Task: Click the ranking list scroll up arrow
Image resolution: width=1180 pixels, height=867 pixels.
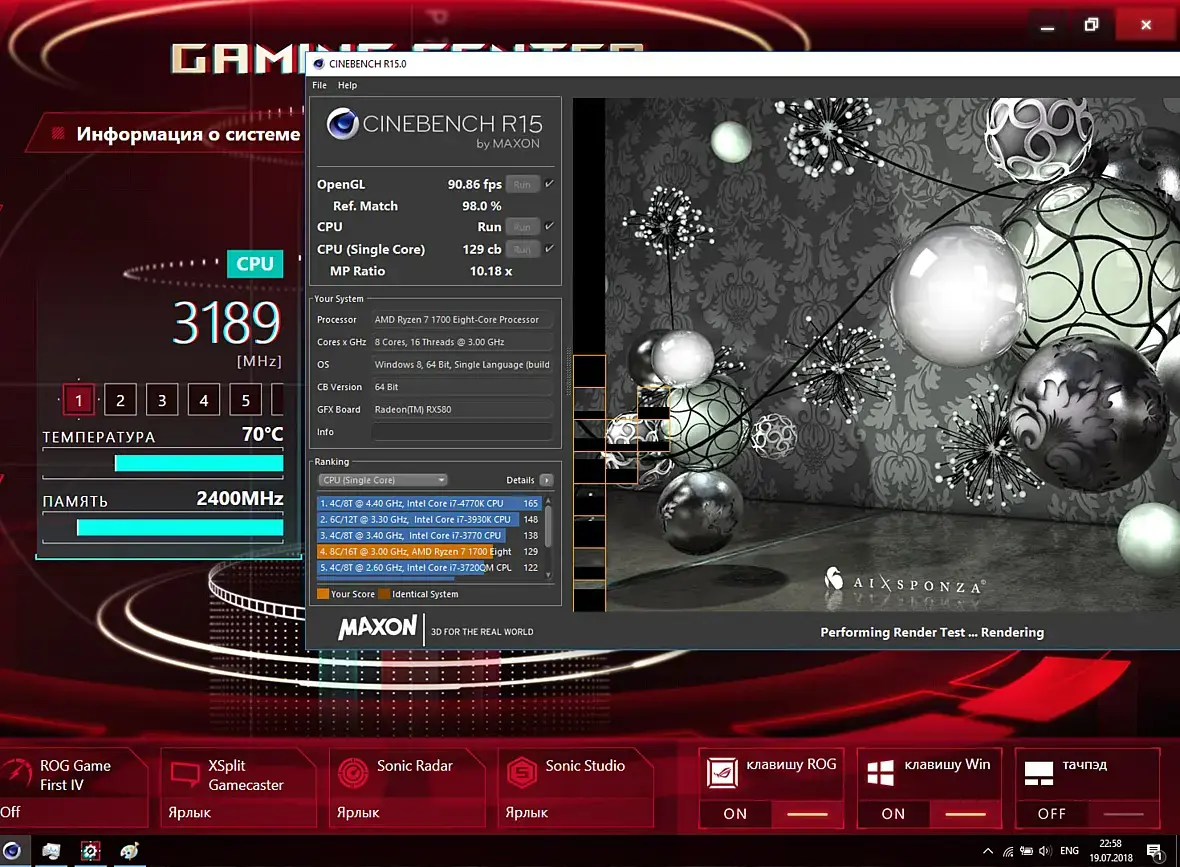Action: click(x=548, y=500)
